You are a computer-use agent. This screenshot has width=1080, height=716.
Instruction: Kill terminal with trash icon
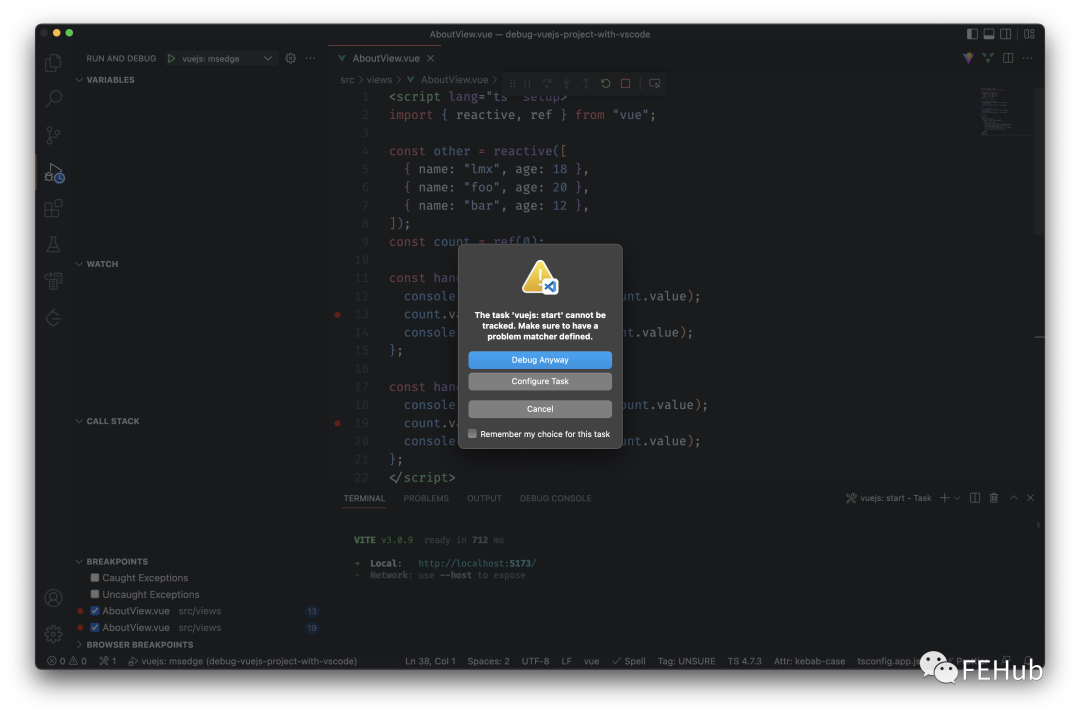click(994, 497)
